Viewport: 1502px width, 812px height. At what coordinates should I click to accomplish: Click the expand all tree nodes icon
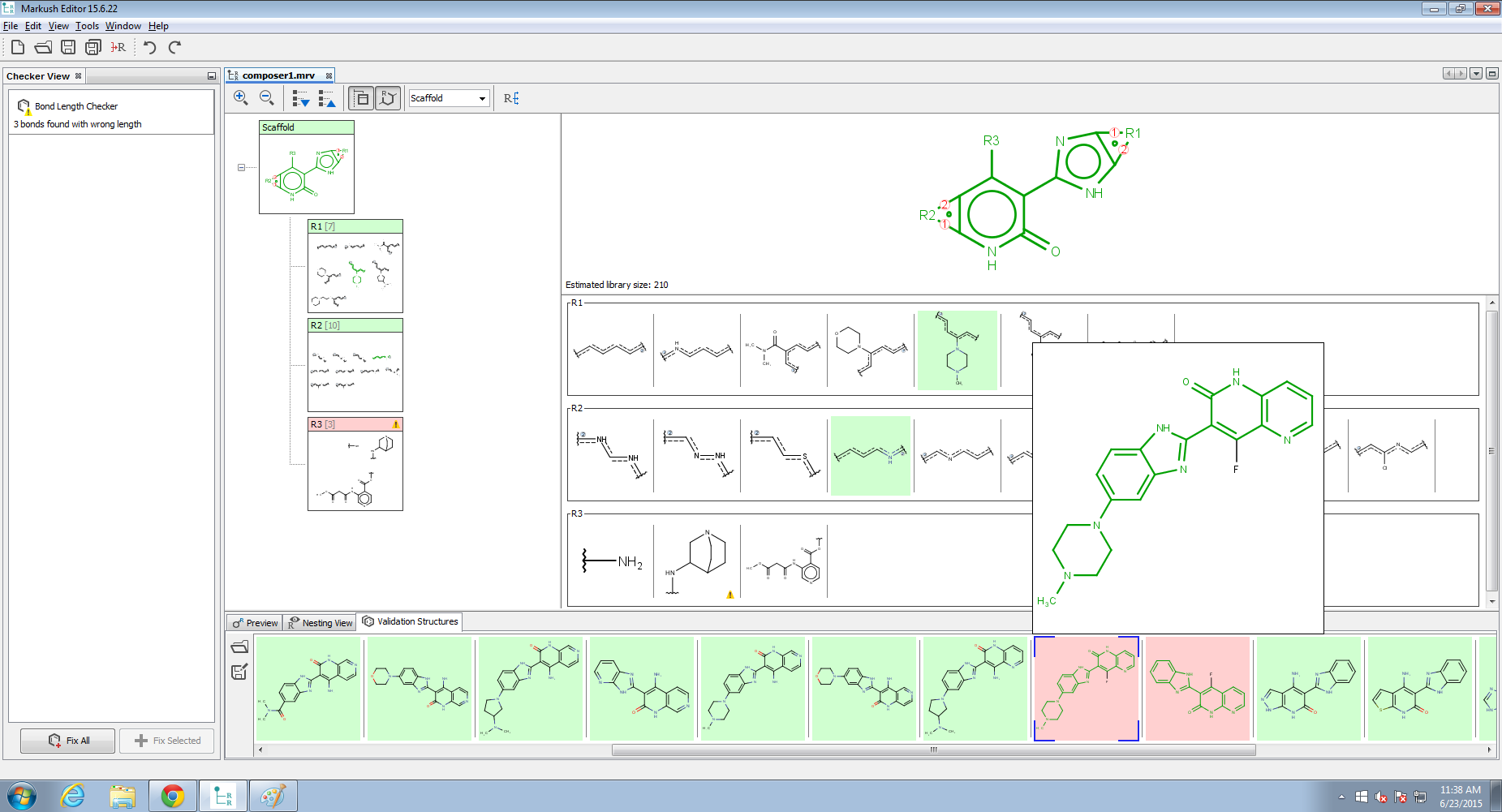coord(301,98)
